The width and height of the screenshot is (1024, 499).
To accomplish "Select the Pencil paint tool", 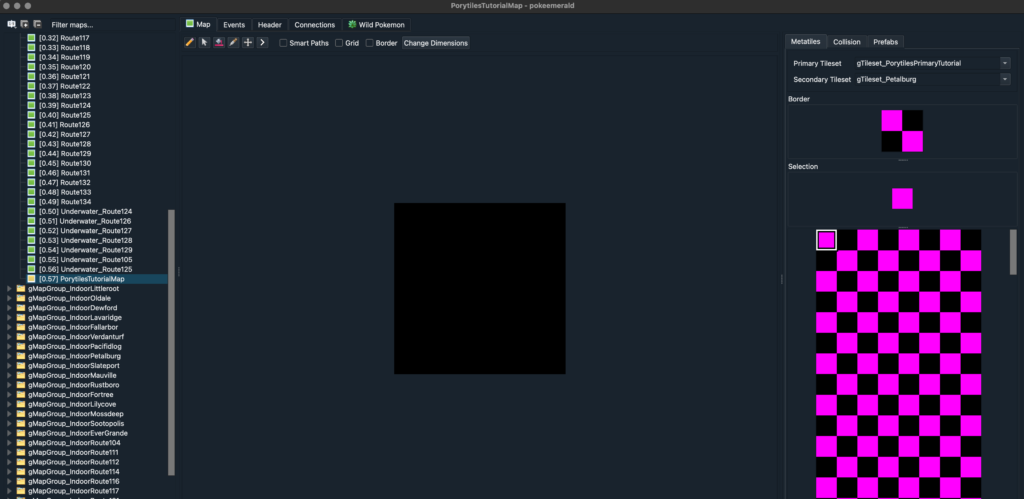I will (x=189, y=42).
